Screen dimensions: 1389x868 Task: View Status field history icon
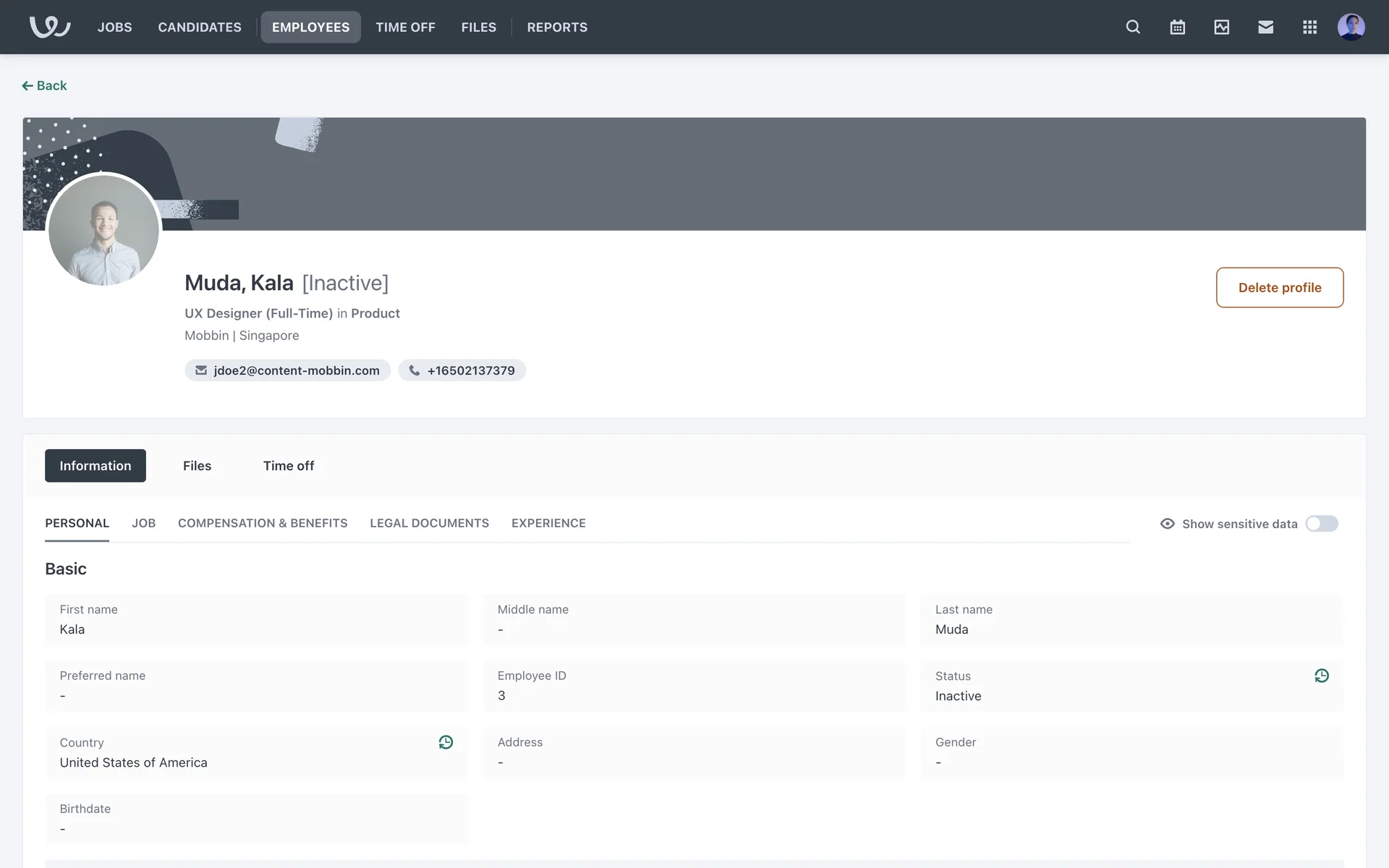pyautogui.click(x=1321, y=676)
